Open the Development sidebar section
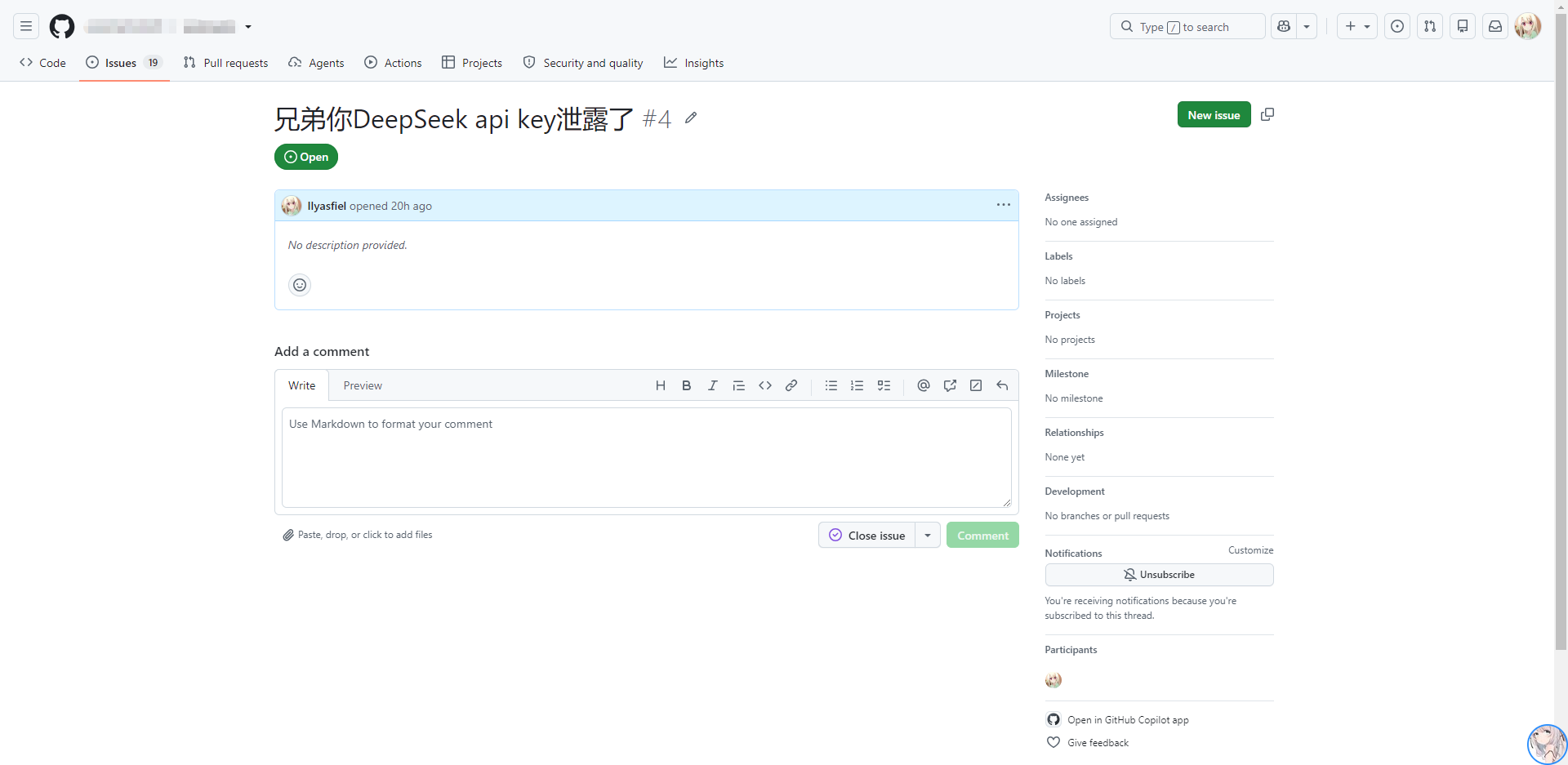 coord(1075,491)
